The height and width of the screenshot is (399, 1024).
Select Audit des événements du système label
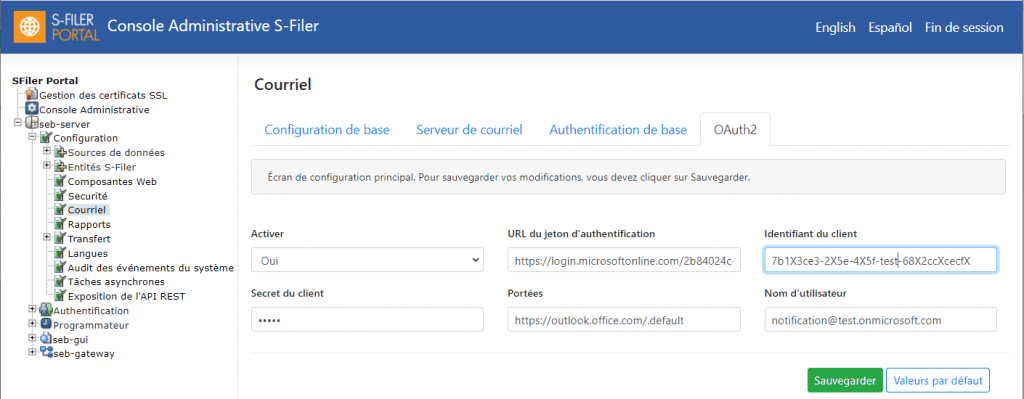coord(151,268)
